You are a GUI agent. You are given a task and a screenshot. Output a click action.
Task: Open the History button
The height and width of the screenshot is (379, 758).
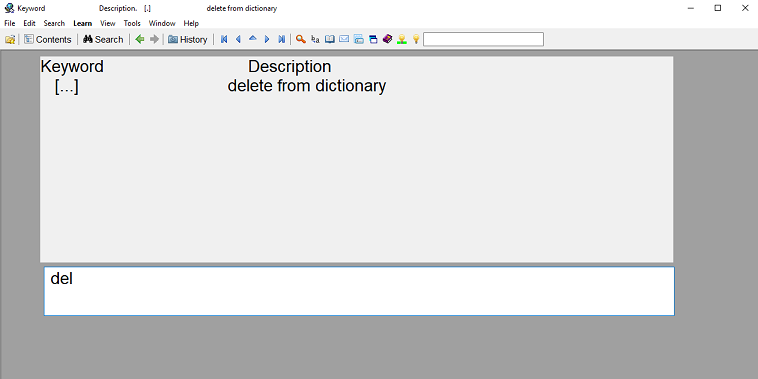[x=188, y=40]
